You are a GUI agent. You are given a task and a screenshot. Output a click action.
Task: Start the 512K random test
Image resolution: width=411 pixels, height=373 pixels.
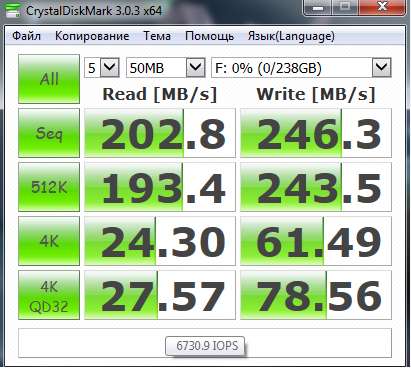point(49,187)
